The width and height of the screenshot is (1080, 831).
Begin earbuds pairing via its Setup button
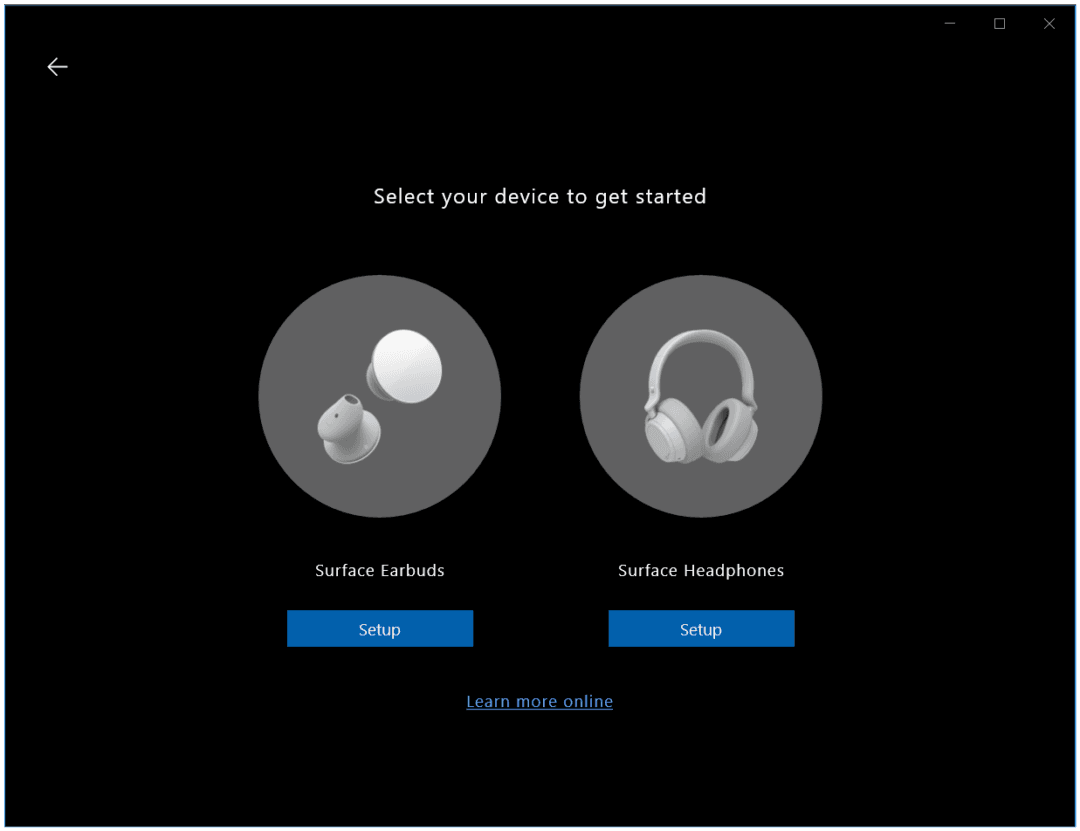380,628
